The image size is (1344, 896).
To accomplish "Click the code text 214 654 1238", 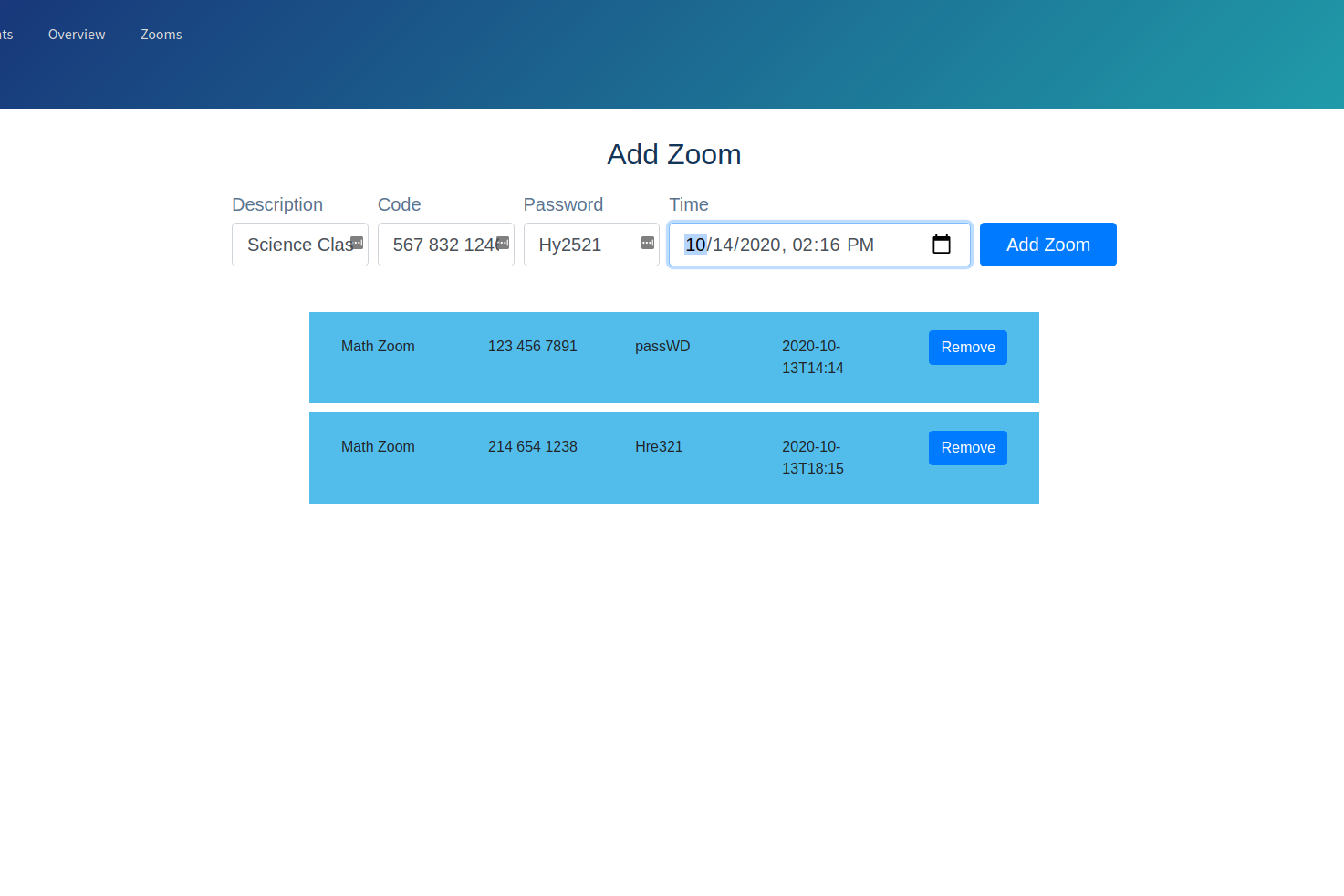I will (x=533, y=447).
